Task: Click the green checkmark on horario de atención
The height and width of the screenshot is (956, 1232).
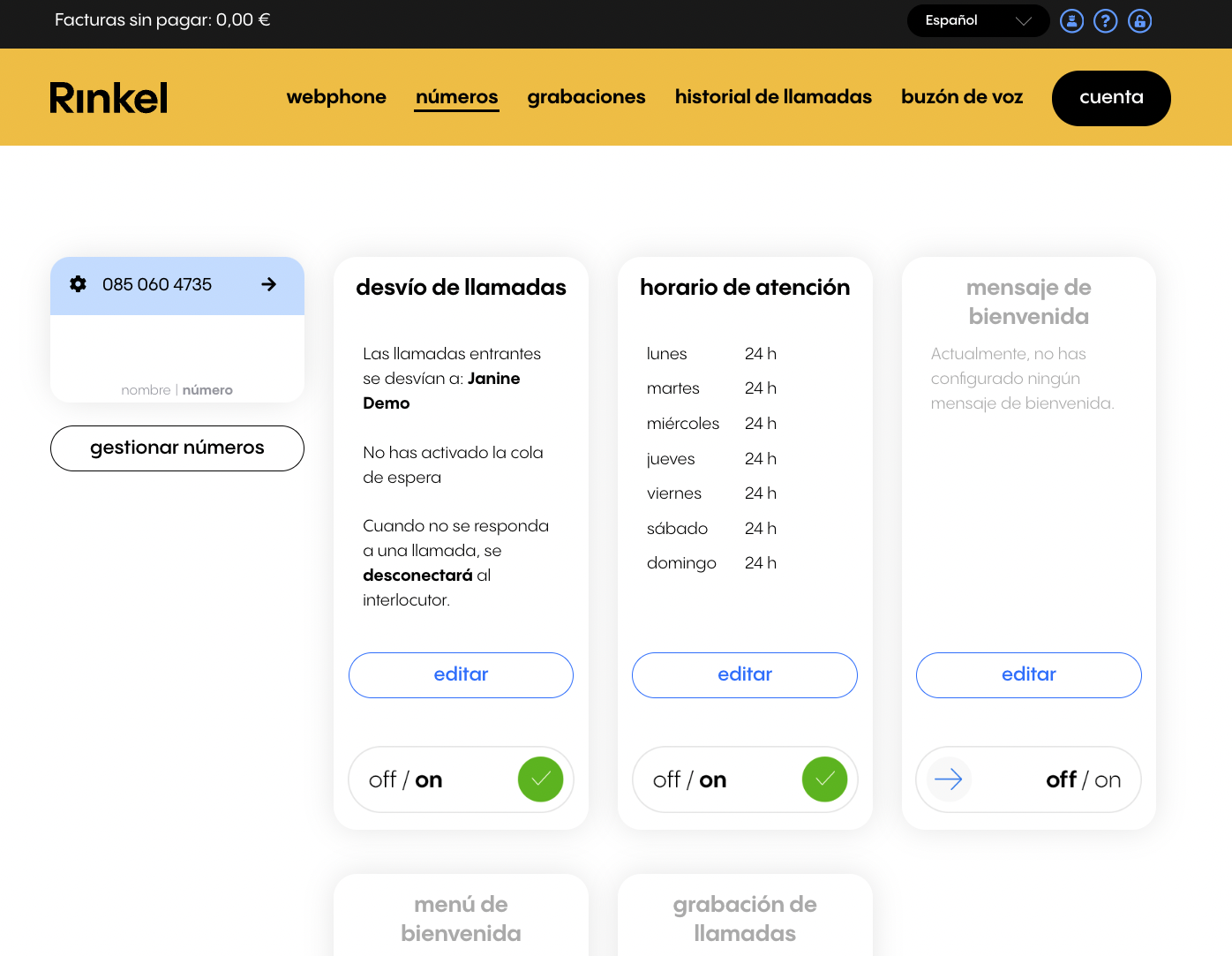Action: [824, 779]
